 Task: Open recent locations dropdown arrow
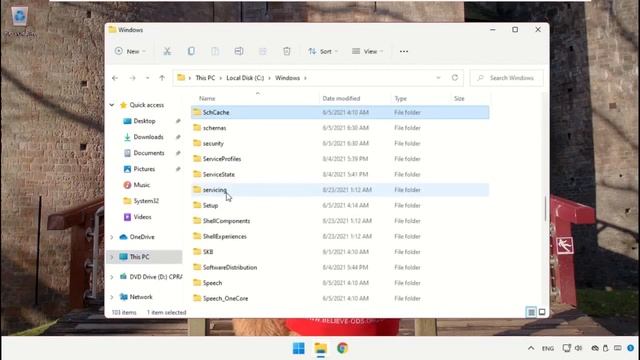pyautogui.click(x=147, y=78)
